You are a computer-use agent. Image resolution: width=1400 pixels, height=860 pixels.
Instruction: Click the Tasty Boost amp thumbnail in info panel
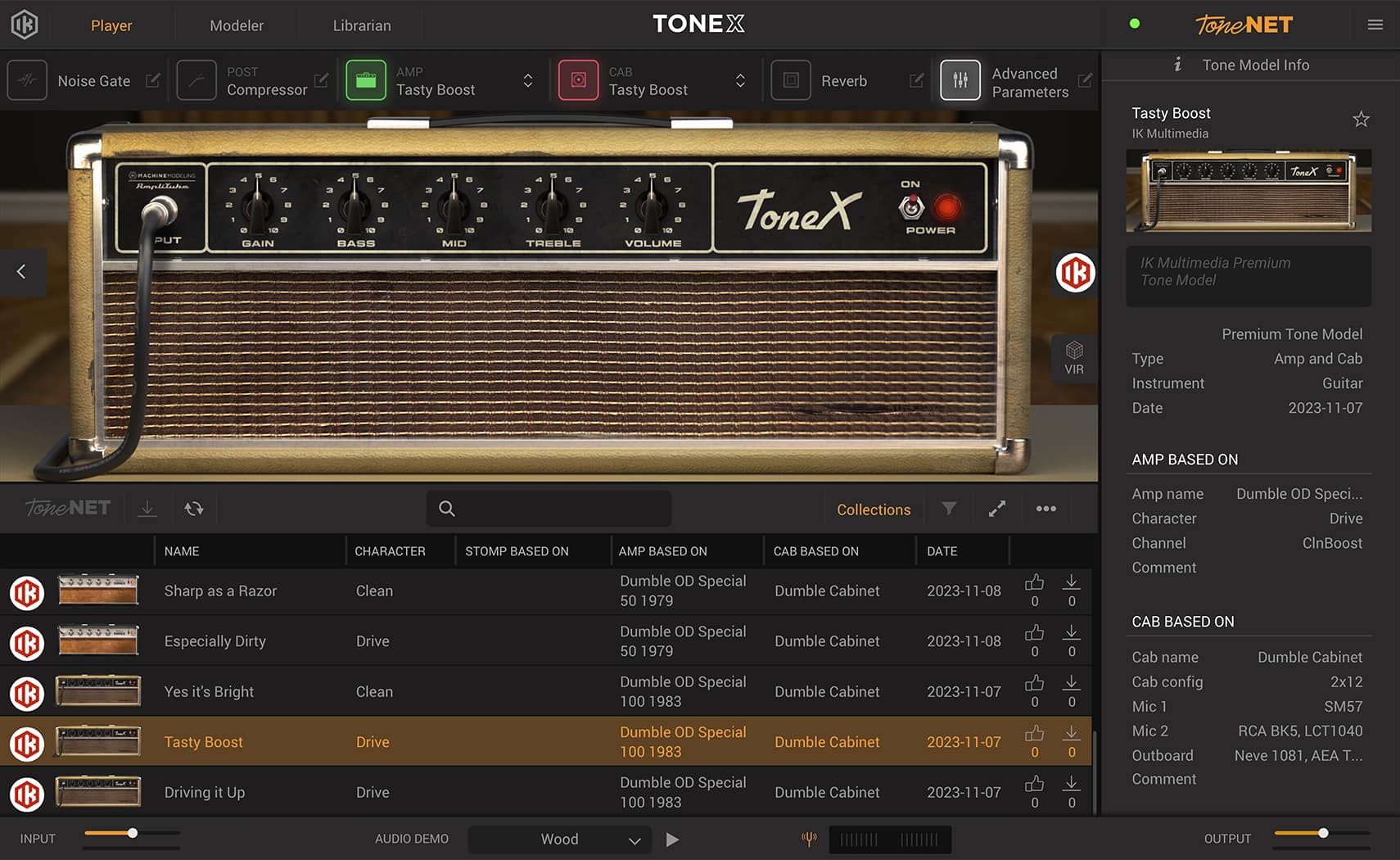(1249, 191)
